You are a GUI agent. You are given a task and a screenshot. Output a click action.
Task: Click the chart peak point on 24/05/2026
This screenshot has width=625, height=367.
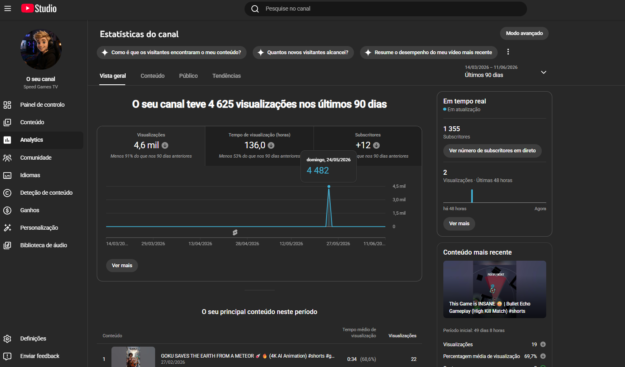(x=329, y=186)
